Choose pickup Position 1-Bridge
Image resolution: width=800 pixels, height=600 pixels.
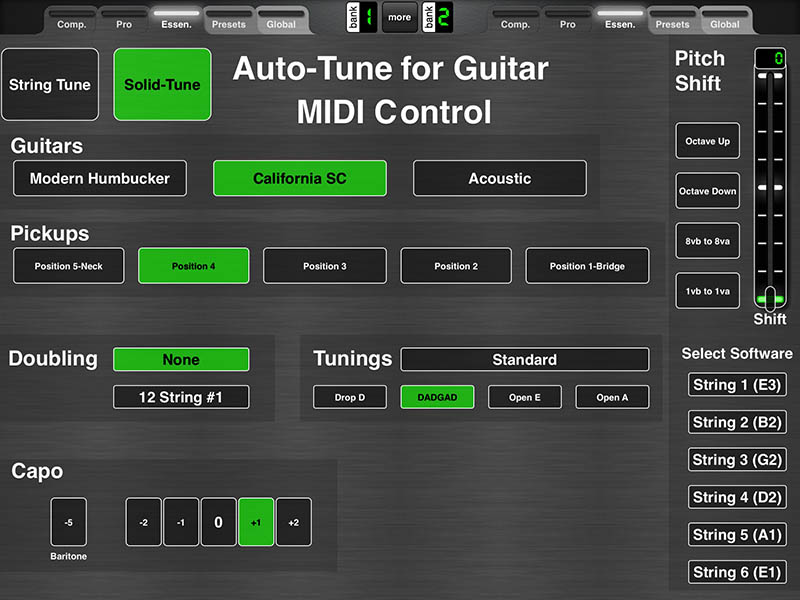[x=587, y=266]
